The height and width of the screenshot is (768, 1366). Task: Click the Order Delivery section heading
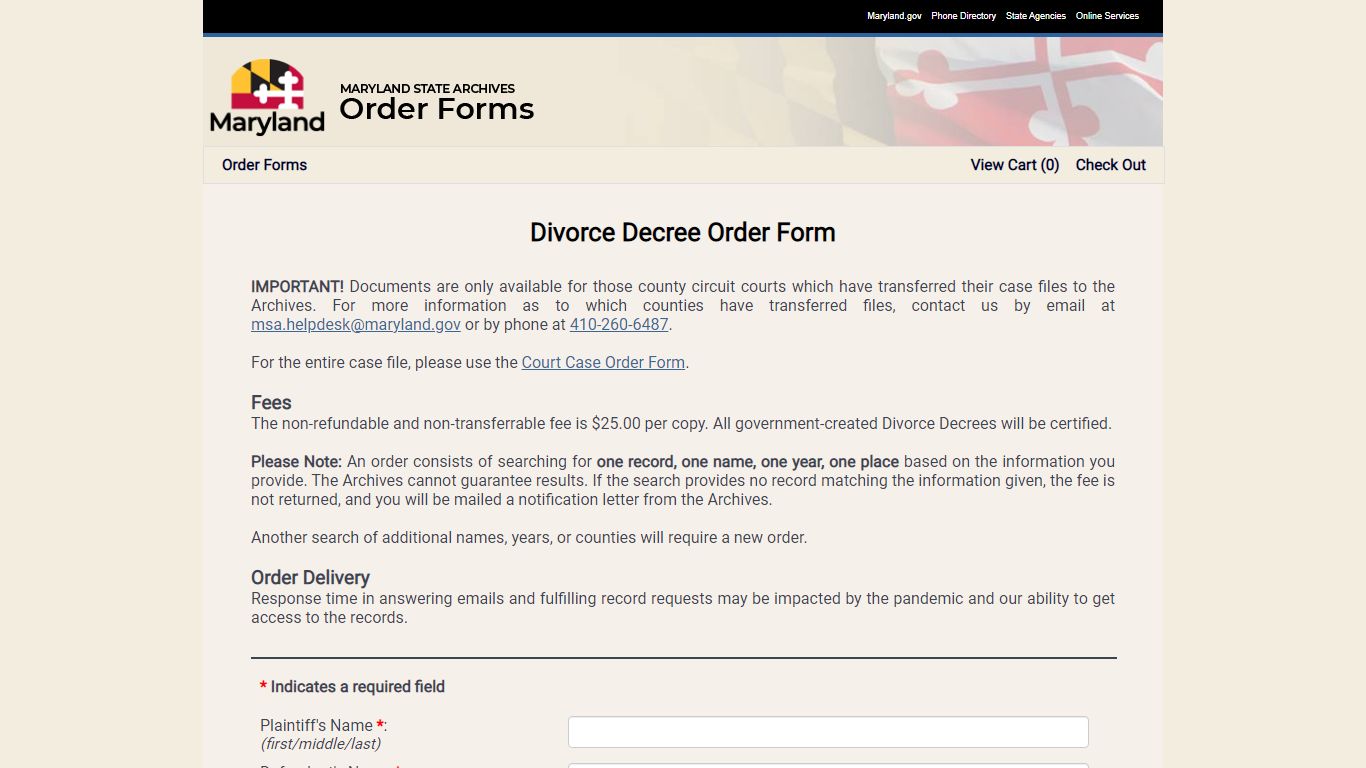tap(310, 578)
